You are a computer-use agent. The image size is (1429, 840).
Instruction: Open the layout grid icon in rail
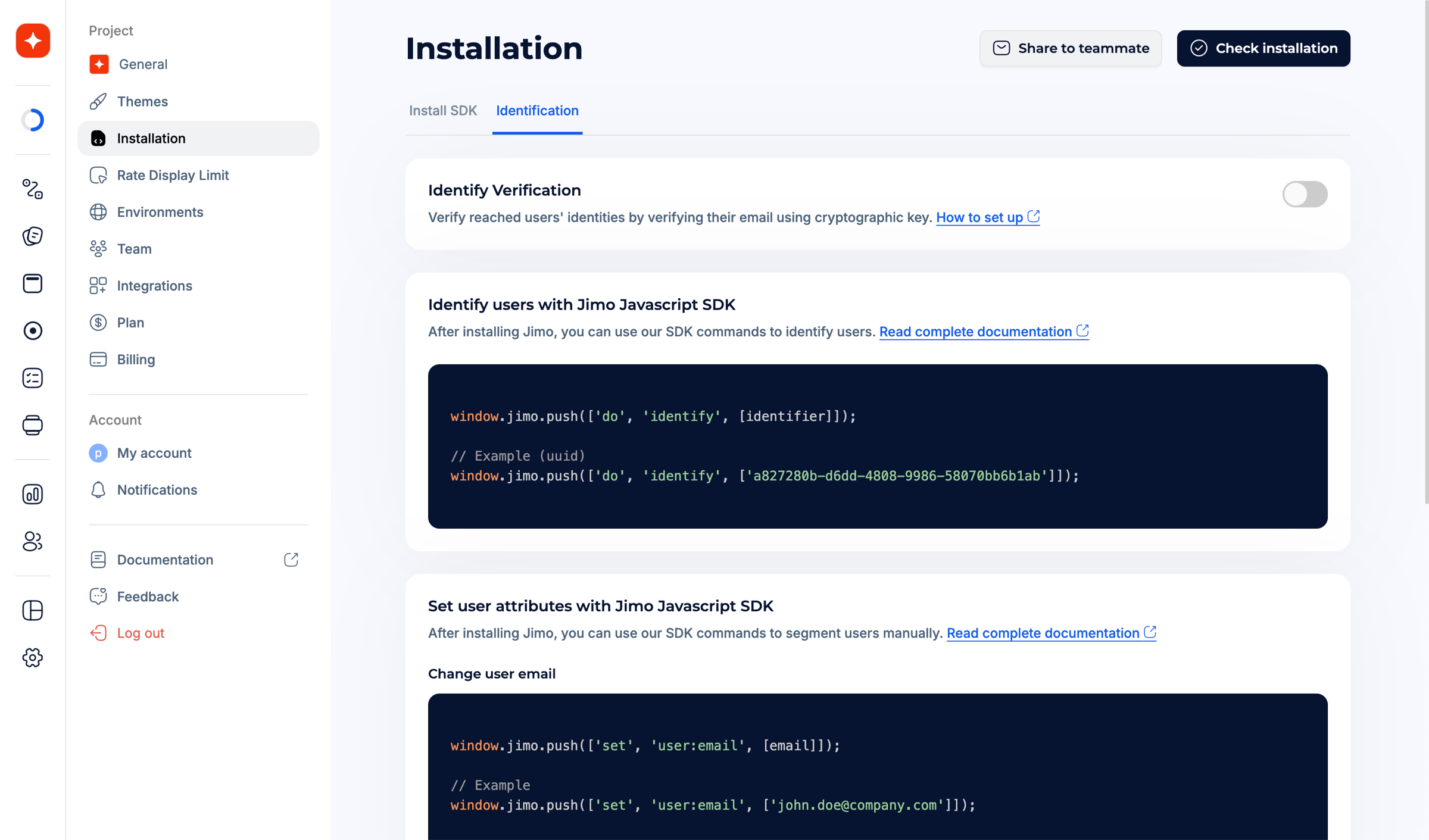(33, 610)
